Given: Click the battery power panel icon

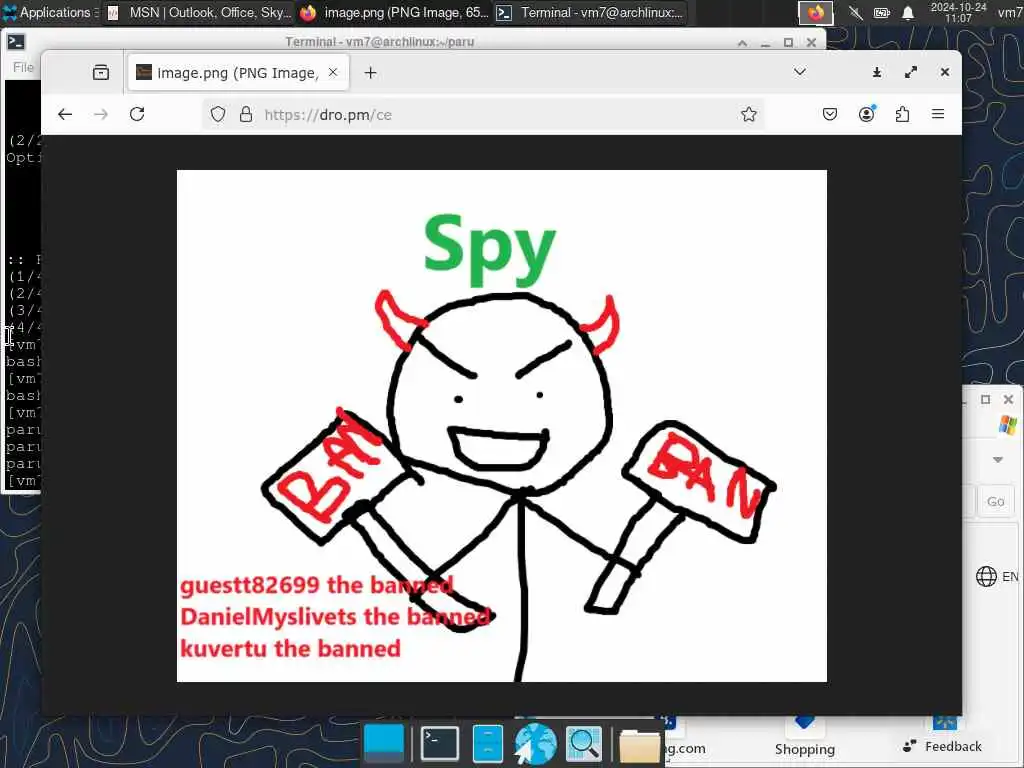Looking at the screenshot, I should point(882,12).
